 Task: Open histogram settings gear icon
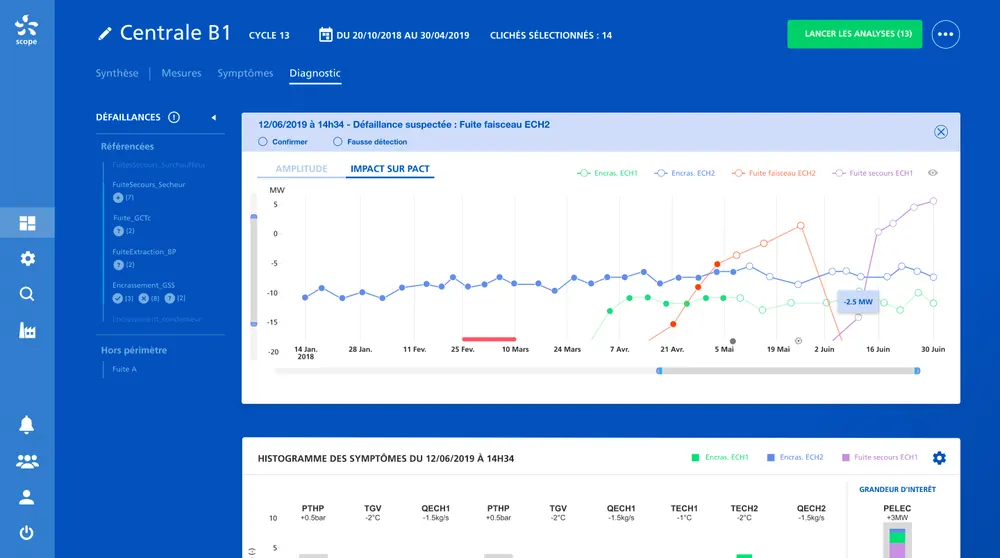coord(939,458)
